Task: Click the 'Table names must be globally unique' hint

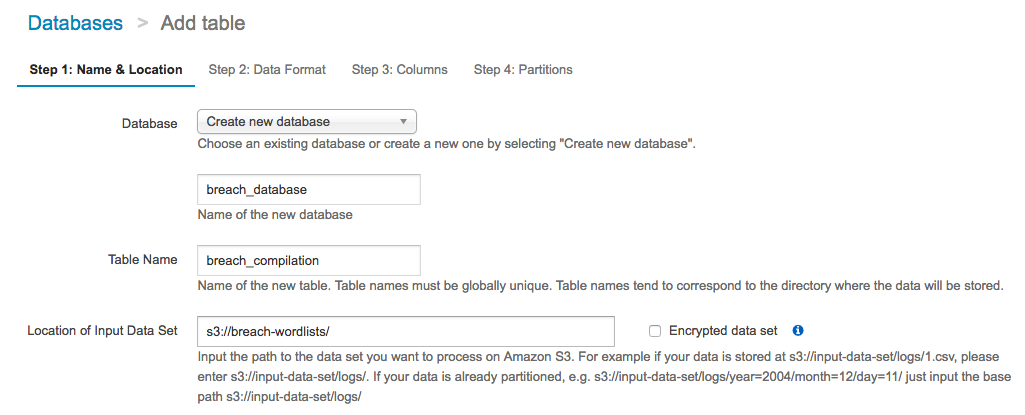Action: 600,285
